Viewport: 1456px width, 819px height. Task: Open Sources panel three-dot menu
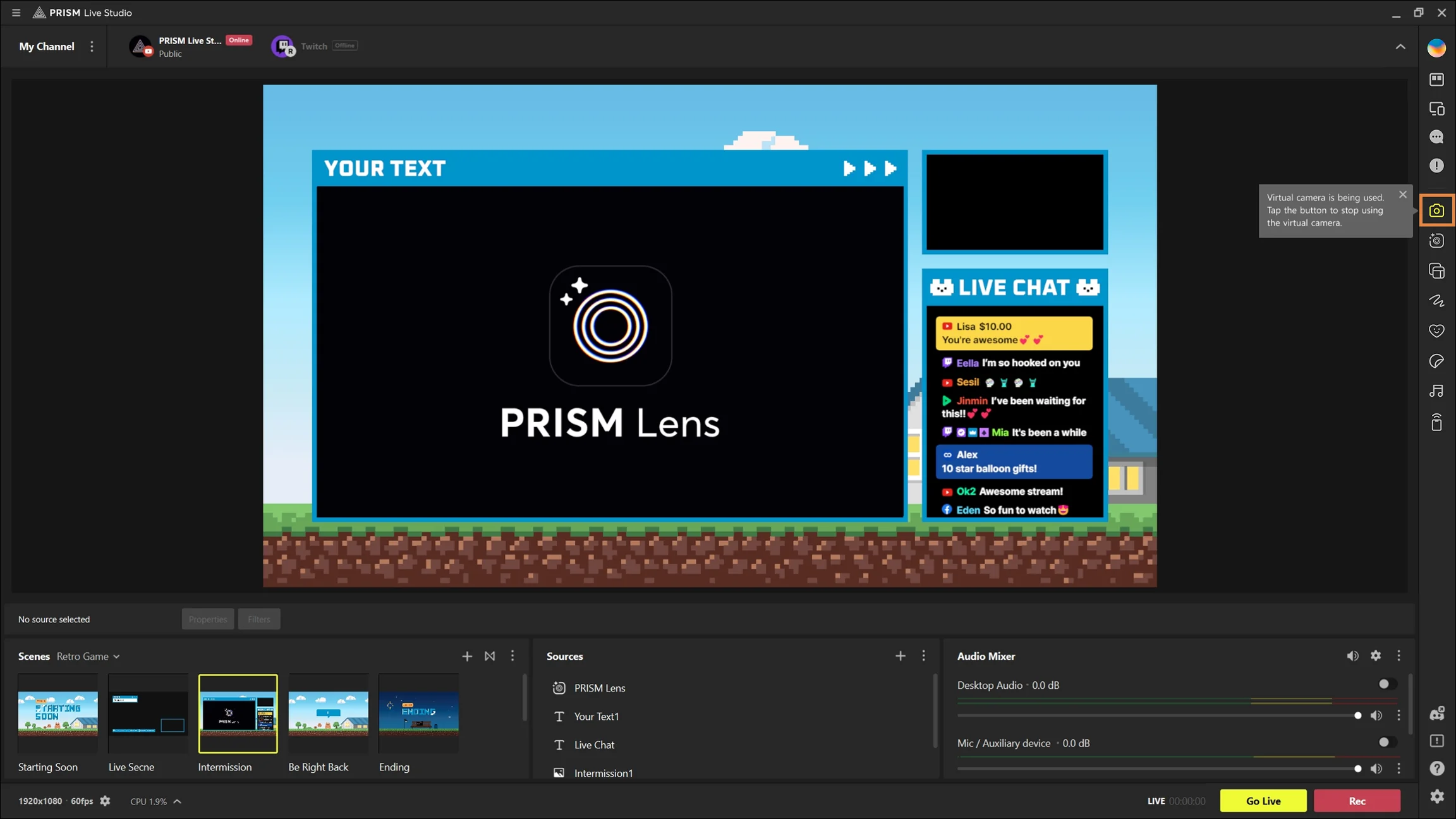[x=923, y=656]
